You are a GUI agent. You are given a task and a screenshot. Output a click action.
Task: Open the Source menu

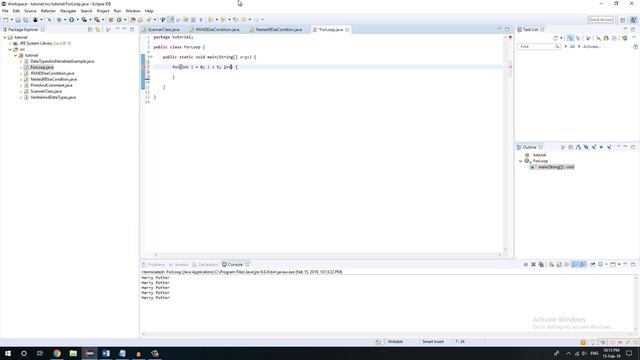click(x=30, y=11)
